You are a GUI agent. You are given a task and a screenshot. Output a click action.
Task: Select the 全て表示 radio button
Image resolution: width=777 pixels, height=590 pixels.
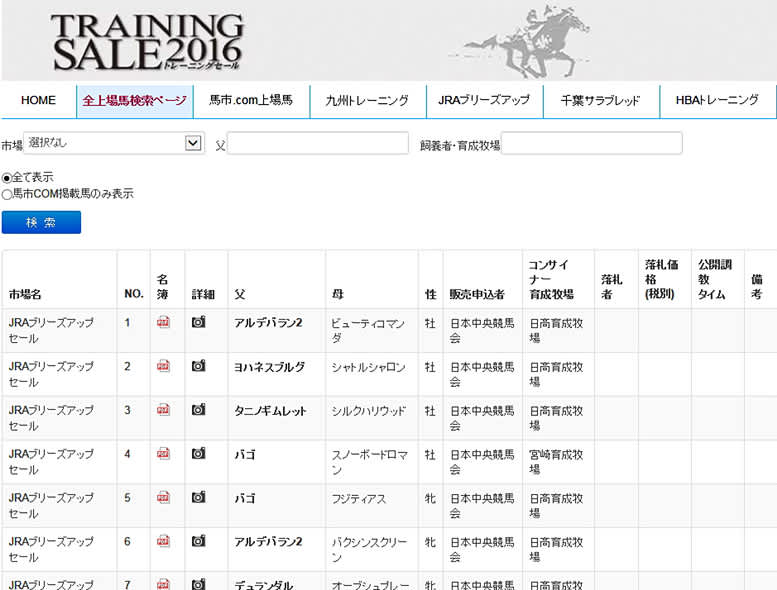(6, 178)
